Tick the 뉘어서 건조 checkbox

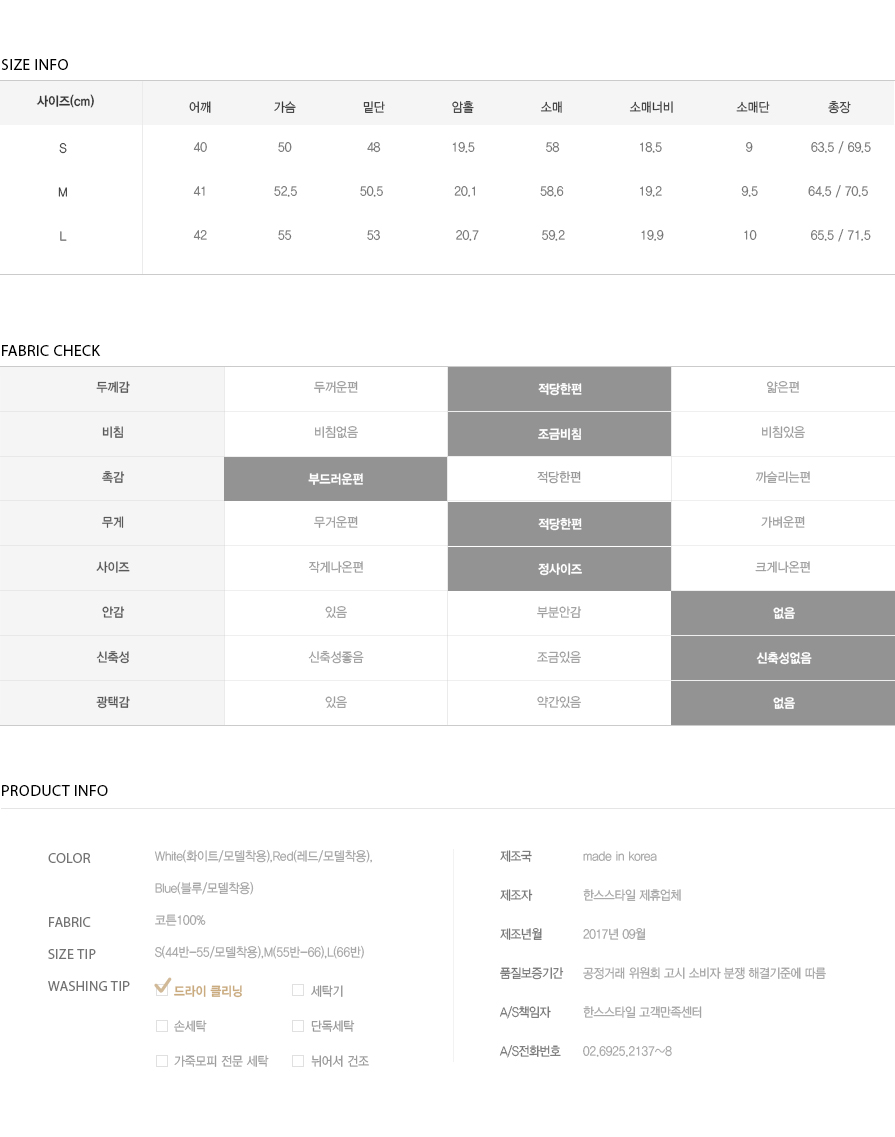(297, 1061)
